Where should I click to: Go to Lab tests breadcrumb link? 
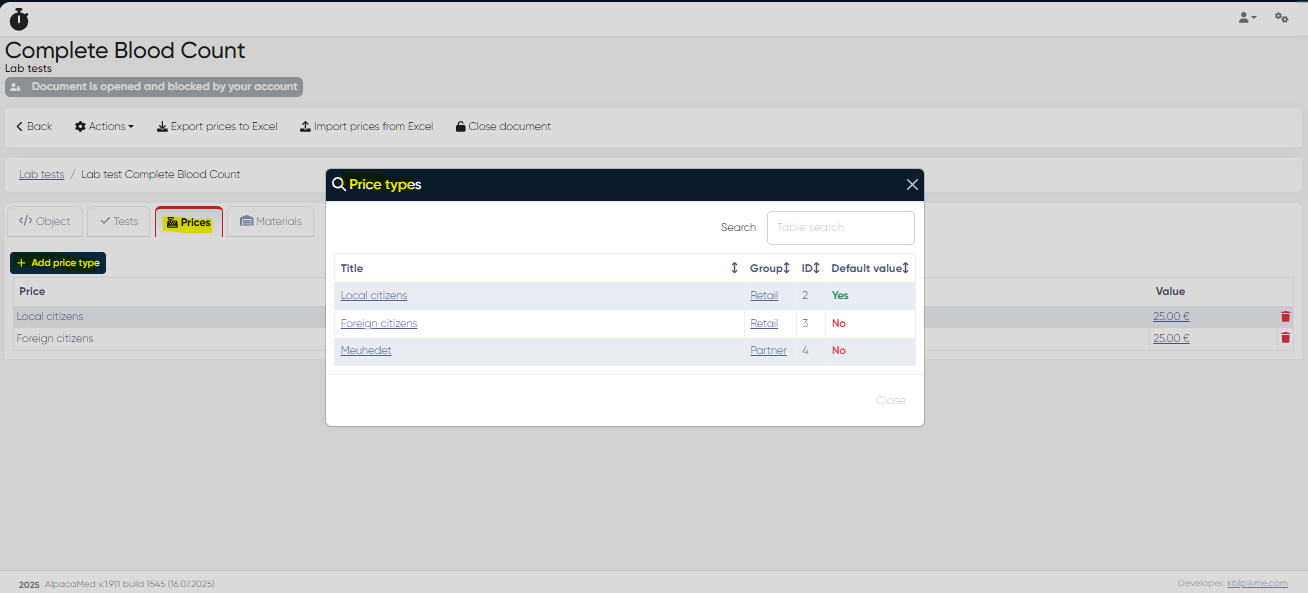(41, 175)
